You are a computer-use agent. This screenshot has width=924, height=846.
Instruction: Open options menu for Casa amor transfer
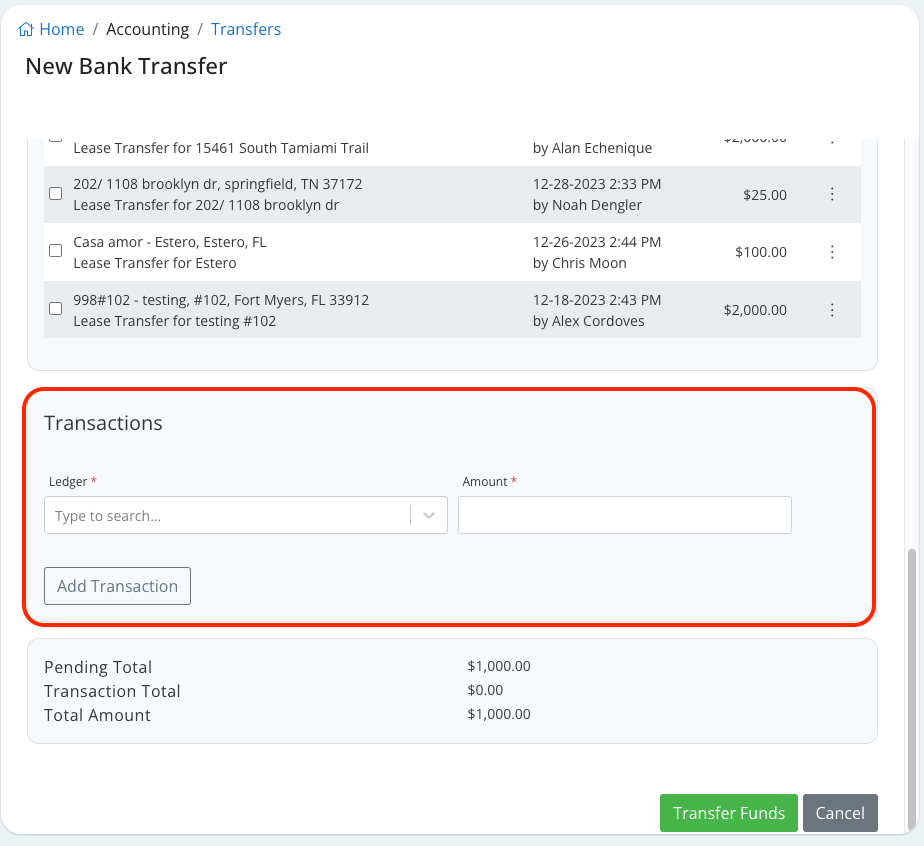click(x=832, y=251)
